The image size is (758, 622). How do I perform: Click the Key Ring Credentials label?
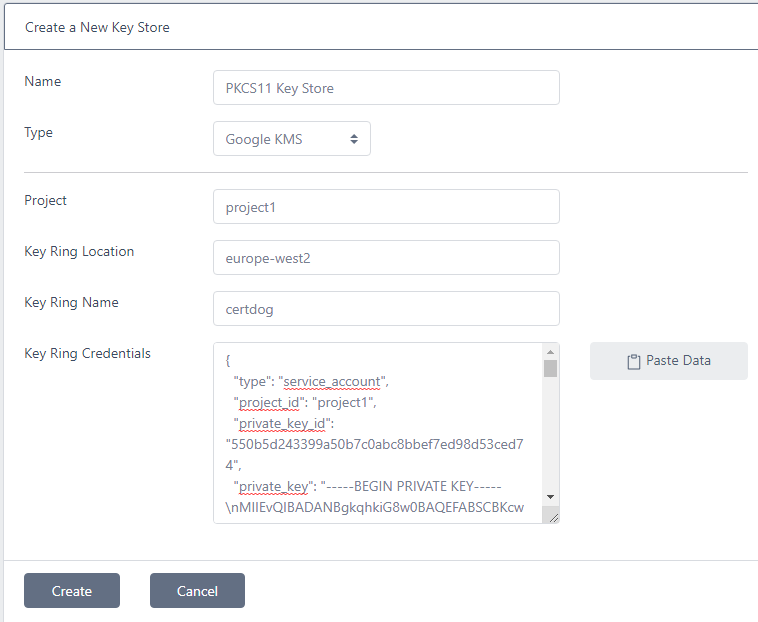pos(88,353)
